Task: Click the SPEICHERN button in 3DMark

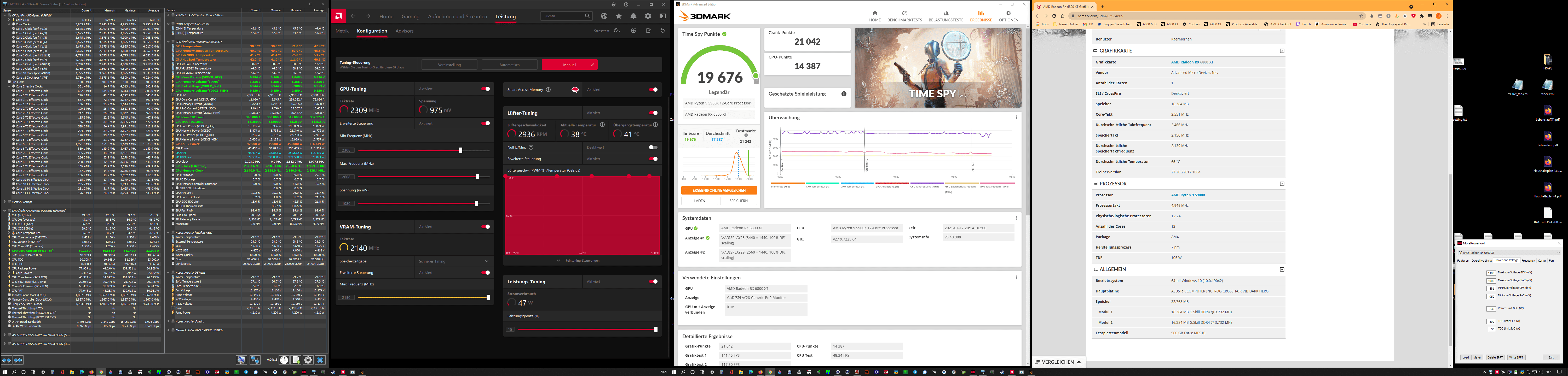Action: tap(738, 201)
